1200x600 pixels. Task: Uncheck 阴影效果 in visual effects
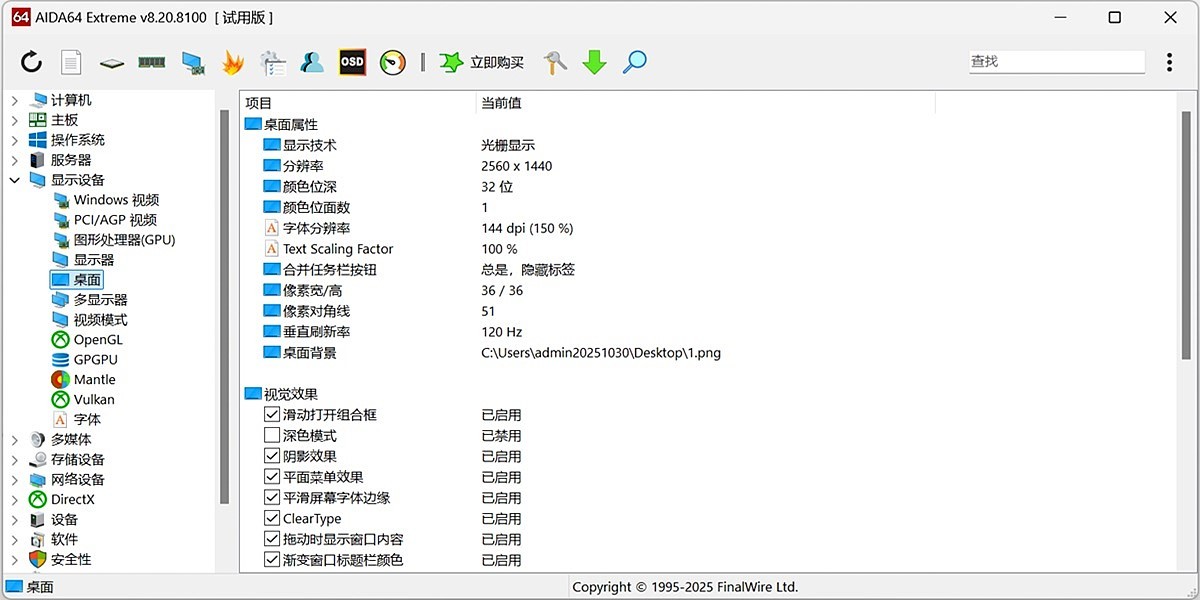pos(271,456)
